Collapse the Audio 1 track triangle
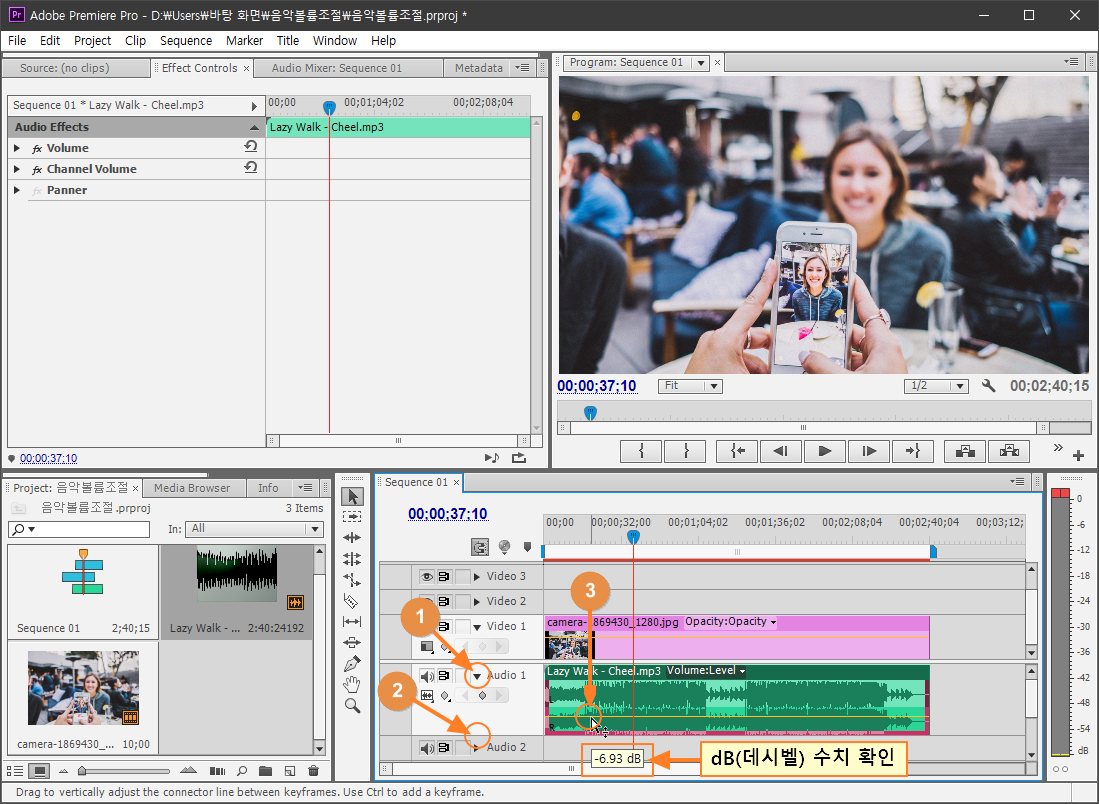This screenshot has width=1099, height=804. pyautogui.click(x=477, y=676)
